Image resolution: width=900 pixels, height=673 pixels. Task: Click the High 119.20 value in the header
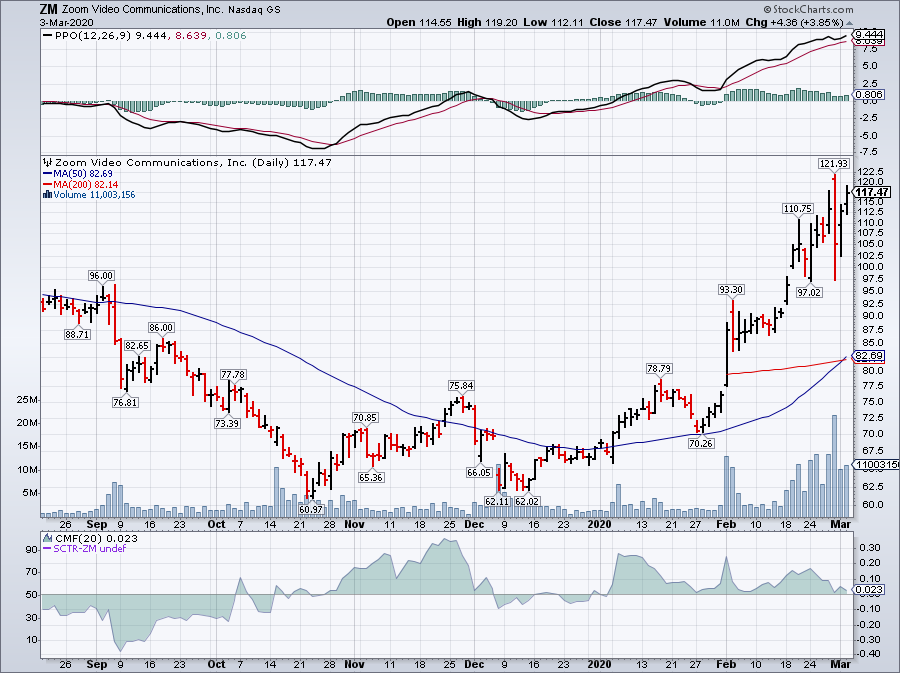[487, 22]
